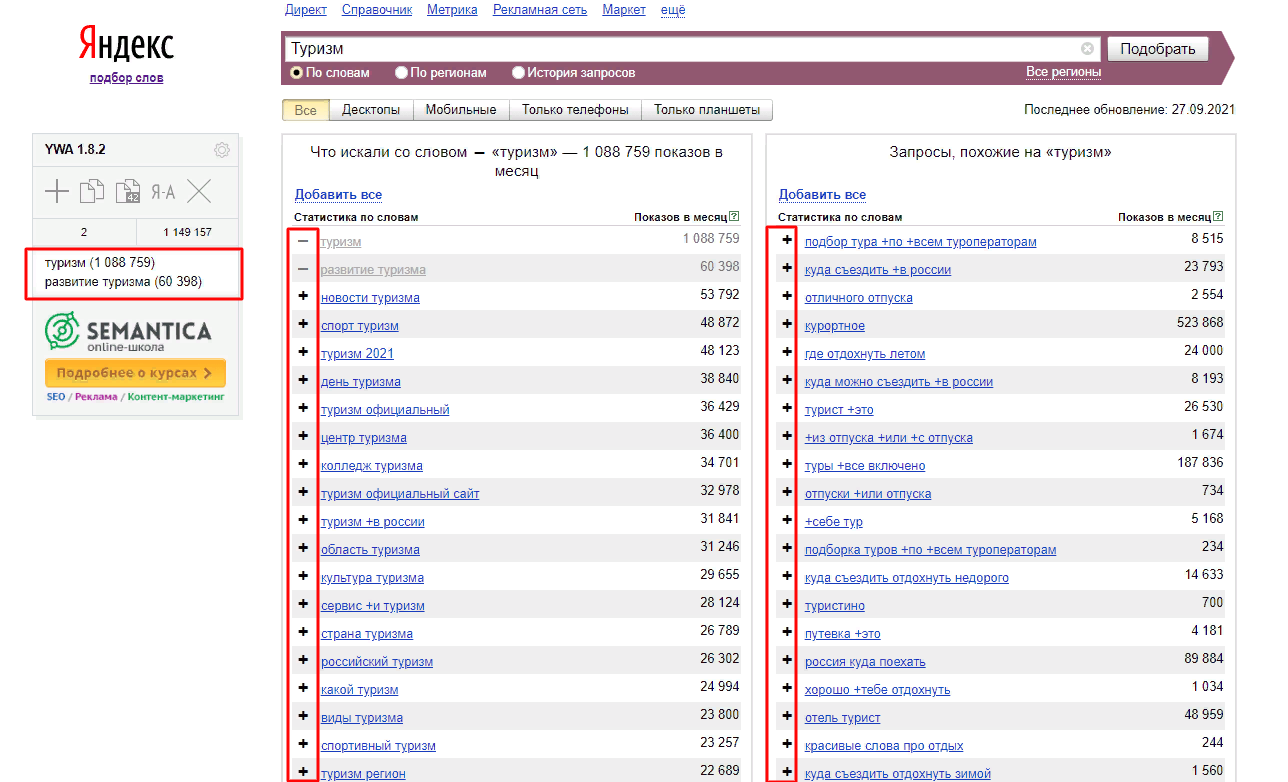
Task: Click 'Добавить все' in the left results panel
Action: pos(338,195)
